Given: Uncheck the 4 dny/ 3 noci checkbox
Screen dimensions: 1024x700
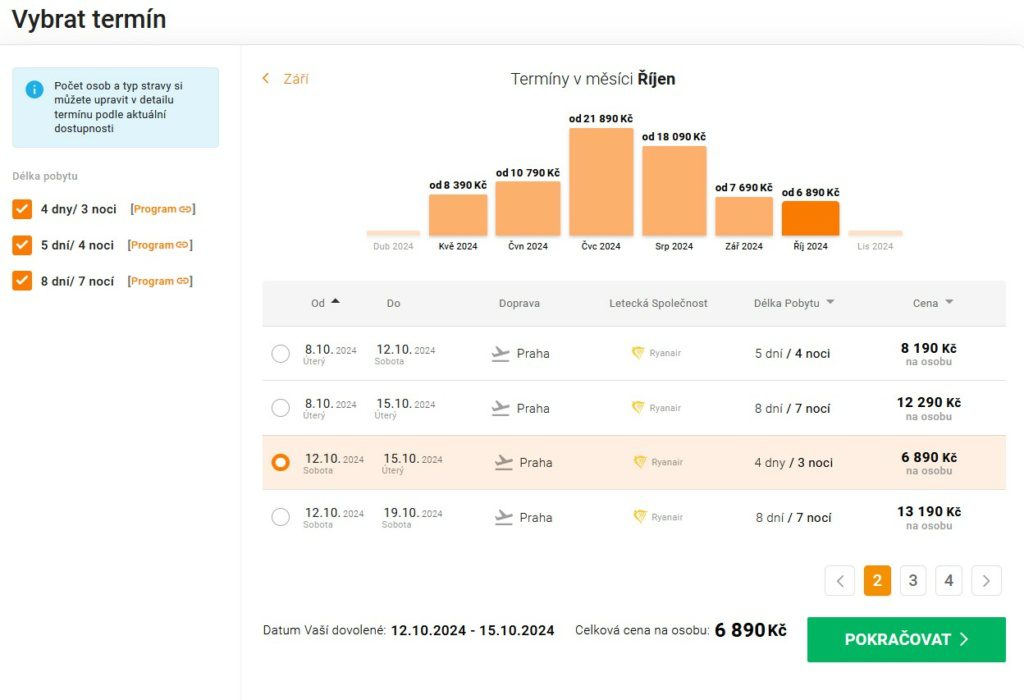Looking at the screenshot, I should 22,209.
